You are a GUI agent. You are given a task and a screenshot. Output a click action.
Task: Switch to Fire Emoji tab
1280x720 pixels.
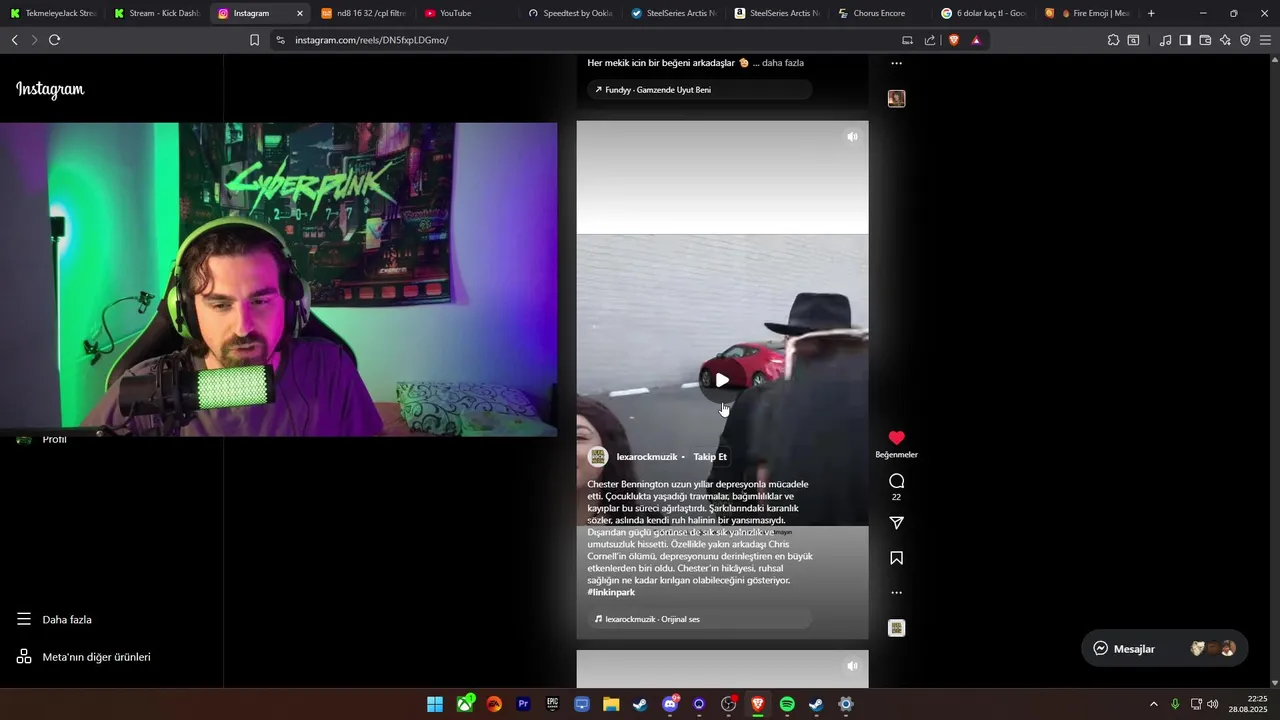click(1088, 13)
